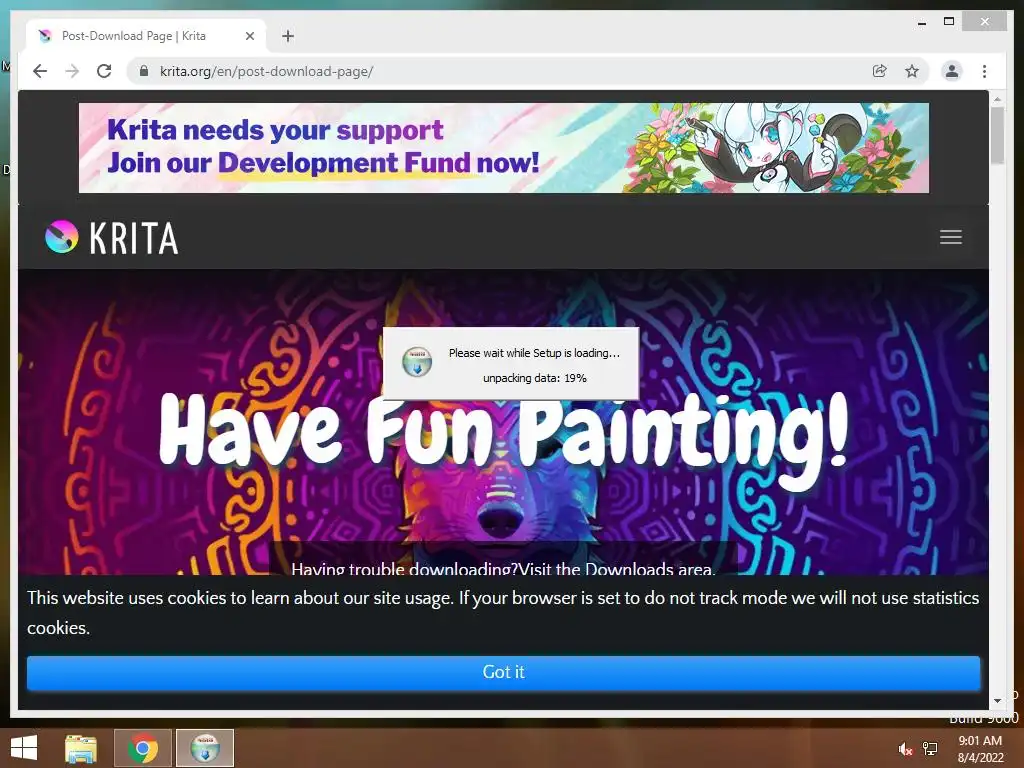Open the network tray icon
The width and height of the screenshot is (1024, 768).
[930, 749]
